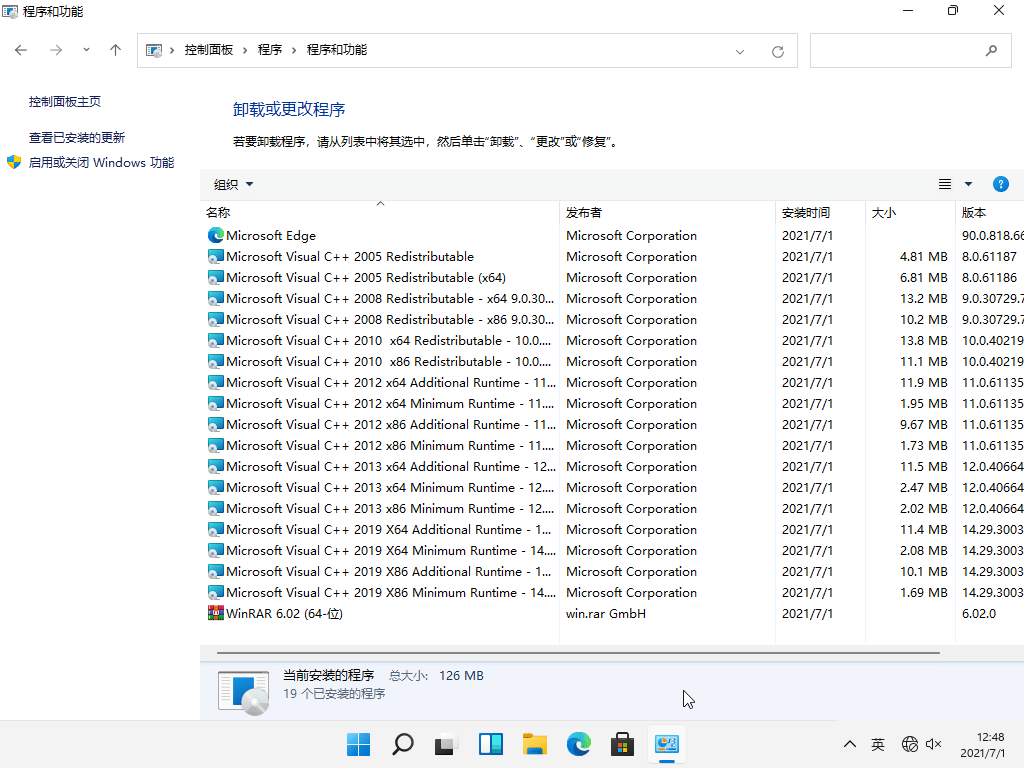Select Visual C++ 2012 x86 Minimum Runtime icon
This screenshot has width=1024, height=768.
click(x=216, y=445)
